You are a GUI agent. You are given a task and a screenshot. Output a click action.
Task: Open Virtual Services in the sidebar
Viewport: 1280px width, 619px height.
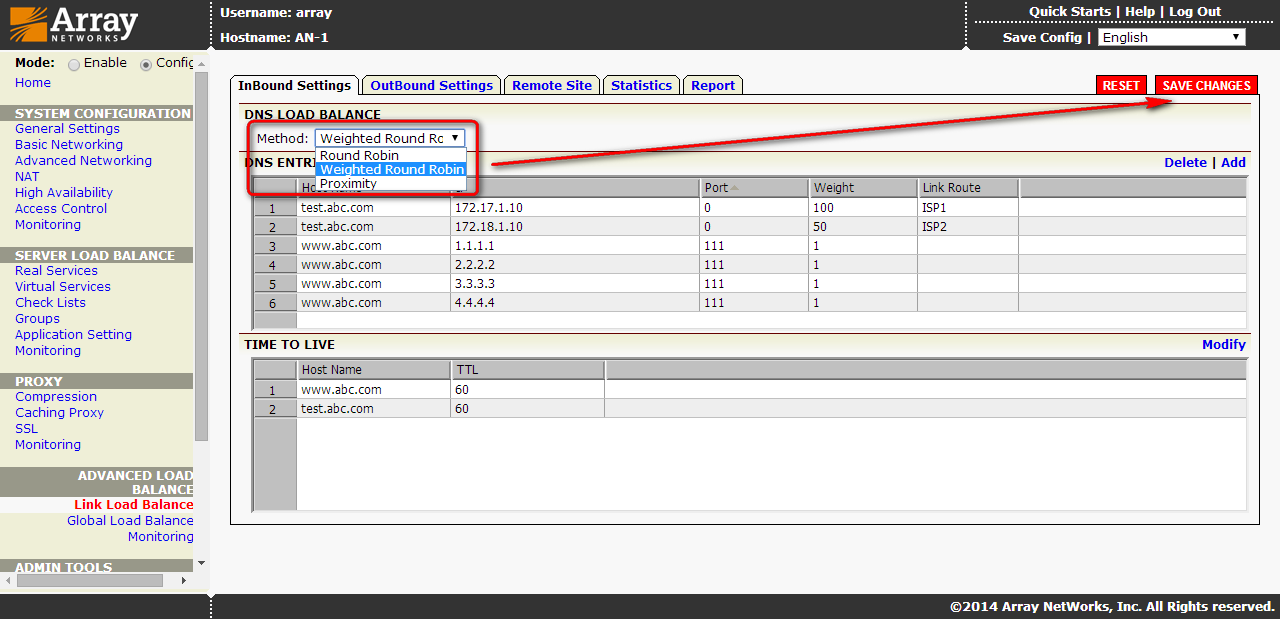tap(63, 286)
